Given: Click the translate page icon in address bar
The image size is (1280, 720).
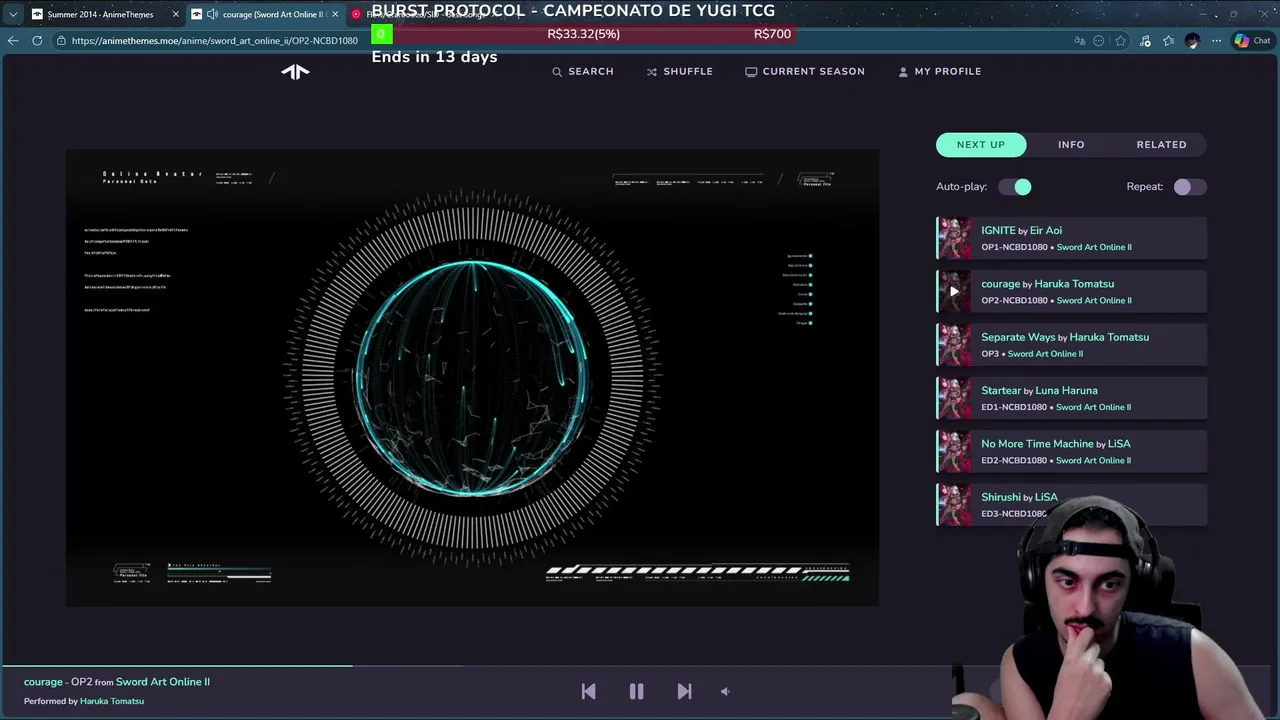Looking at the screenshot, I should (1080, 41).
